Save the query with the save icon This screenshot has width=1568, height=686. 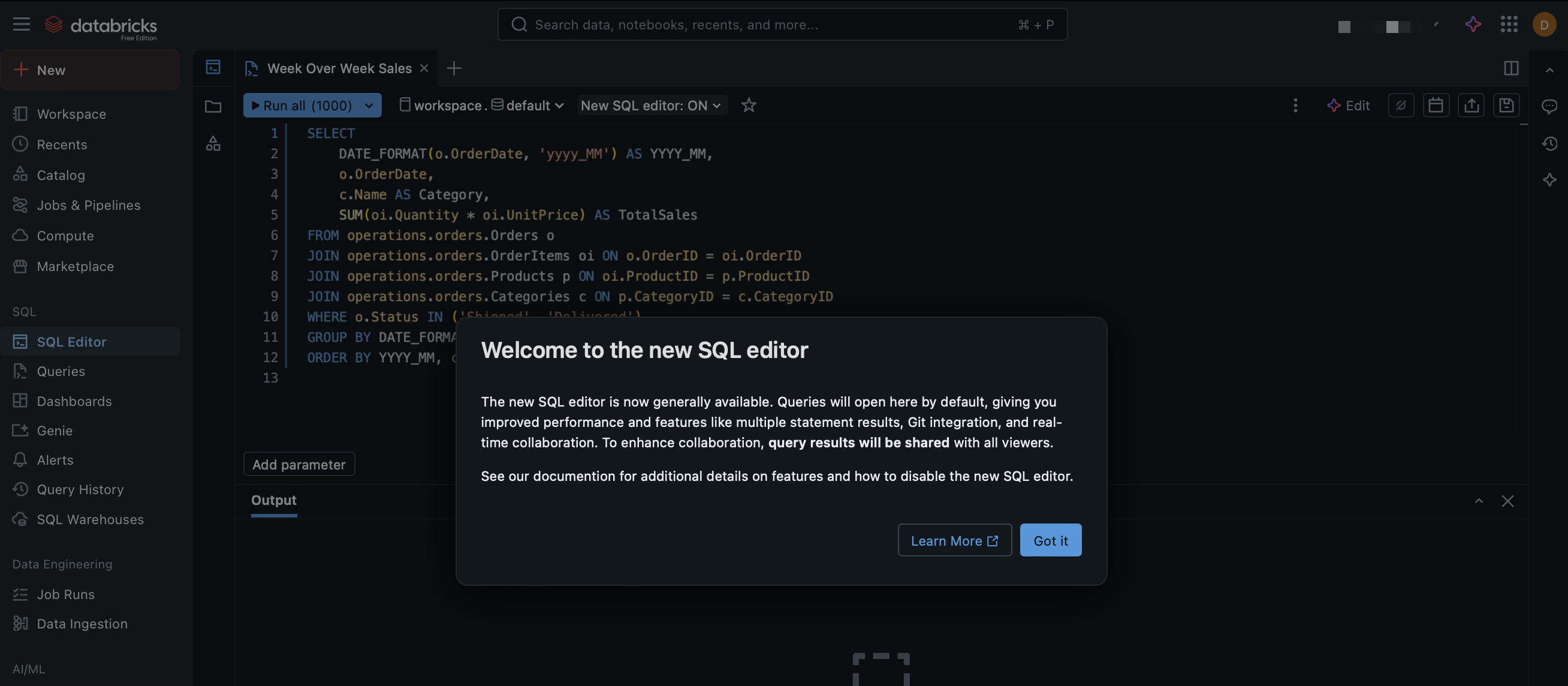[x=1507, y=105]
